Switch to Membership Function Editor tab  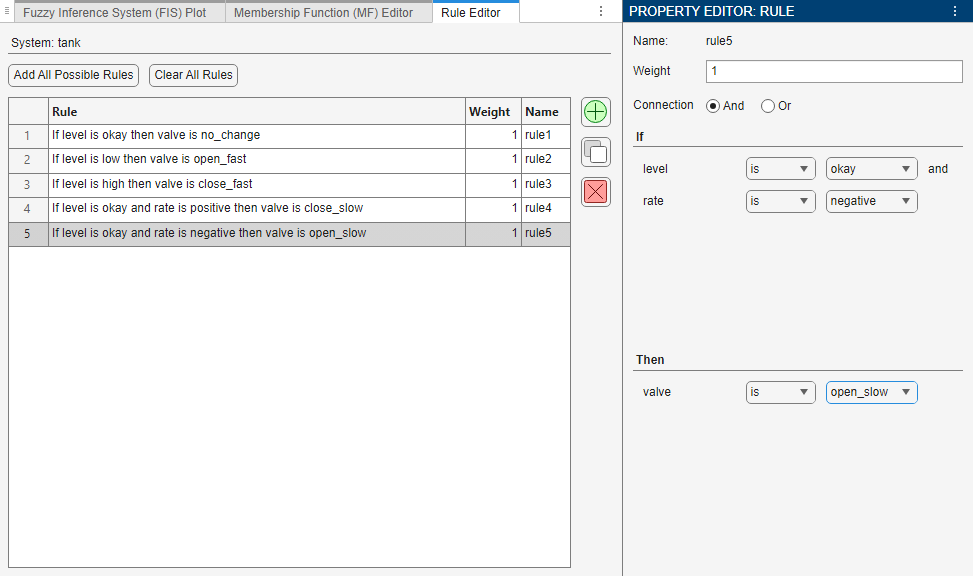point(323,13)
